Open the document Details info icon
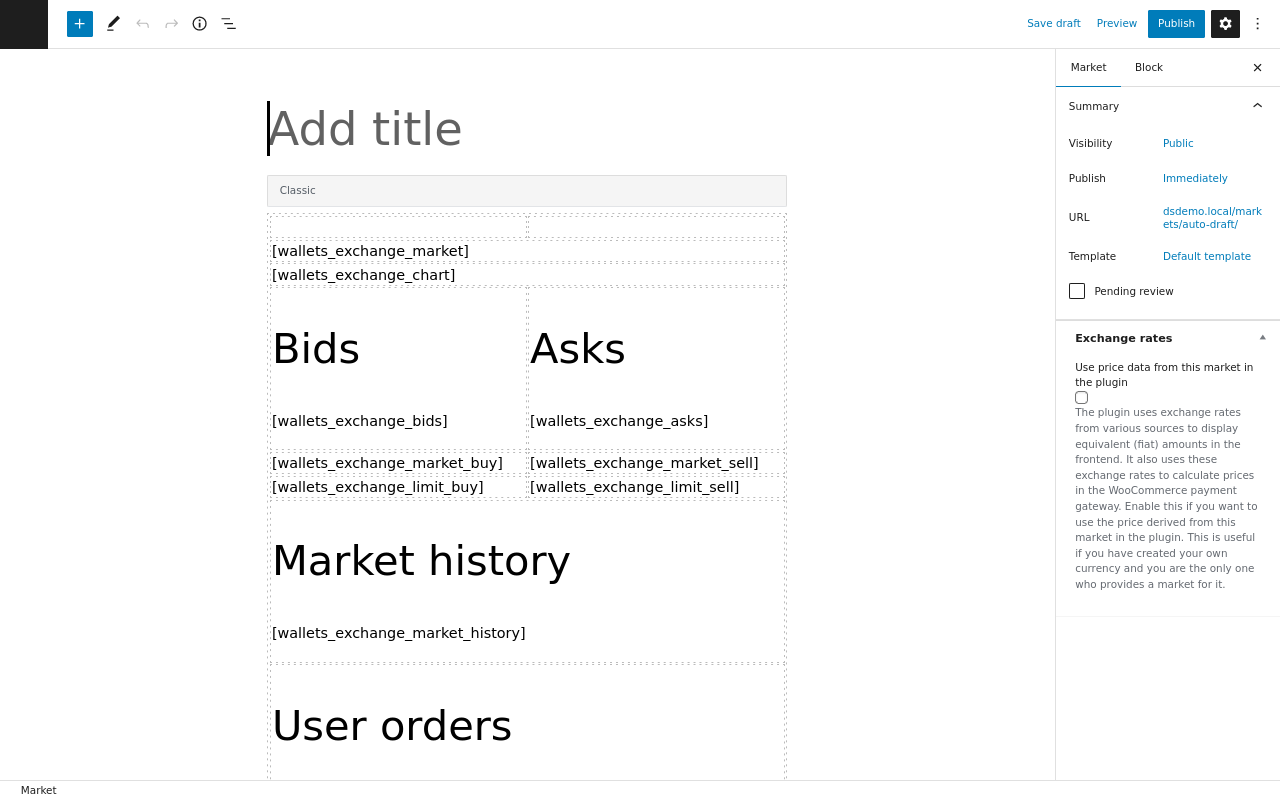 click(x=200, y=24)
